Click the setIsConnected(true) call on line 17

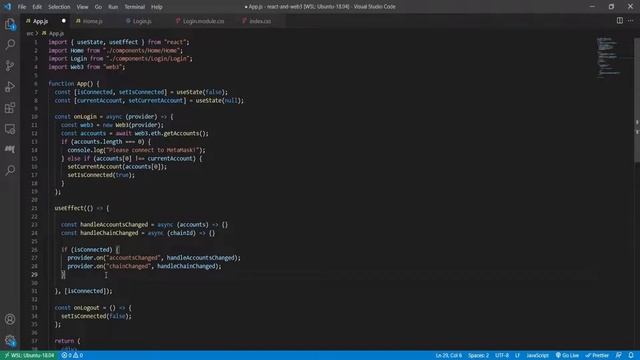pyautogui.click(x=101, y=175)
